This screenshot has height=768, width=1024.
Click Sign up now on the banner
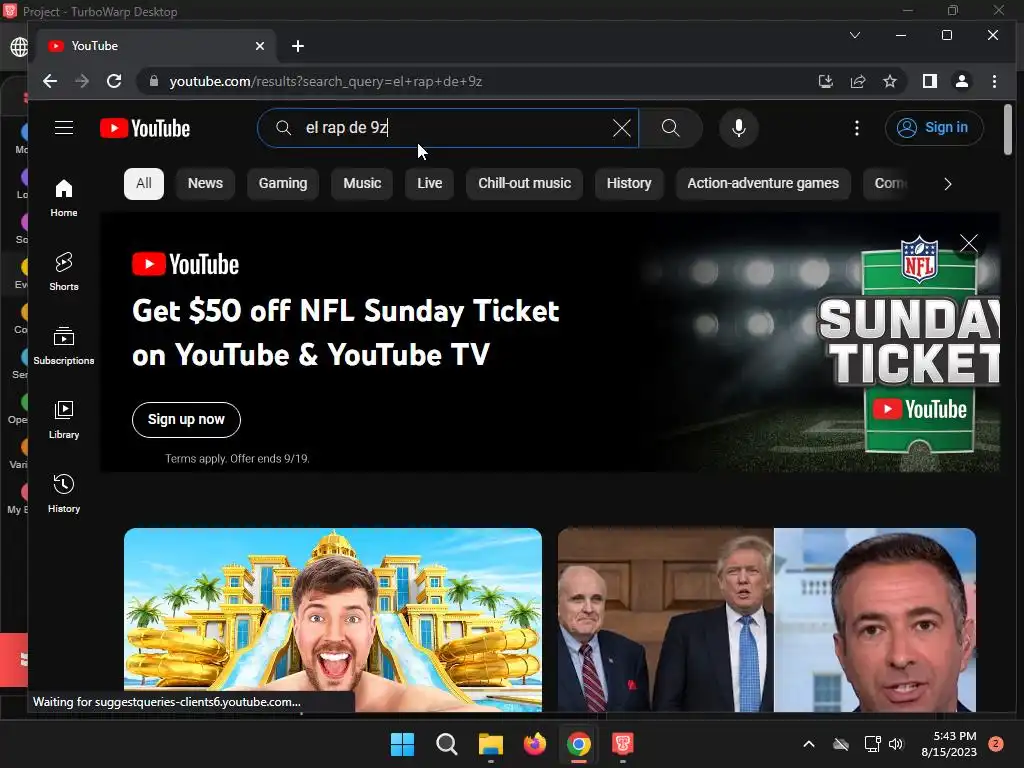click(x=186, y=419)
